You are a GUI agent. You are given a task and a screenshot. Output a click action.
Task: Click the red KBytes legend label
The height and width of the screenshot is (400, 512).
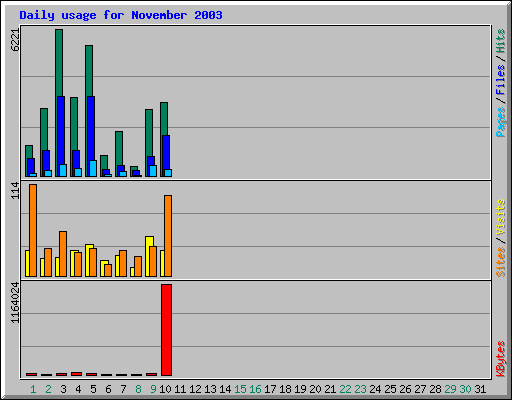(x=500, y=359)
